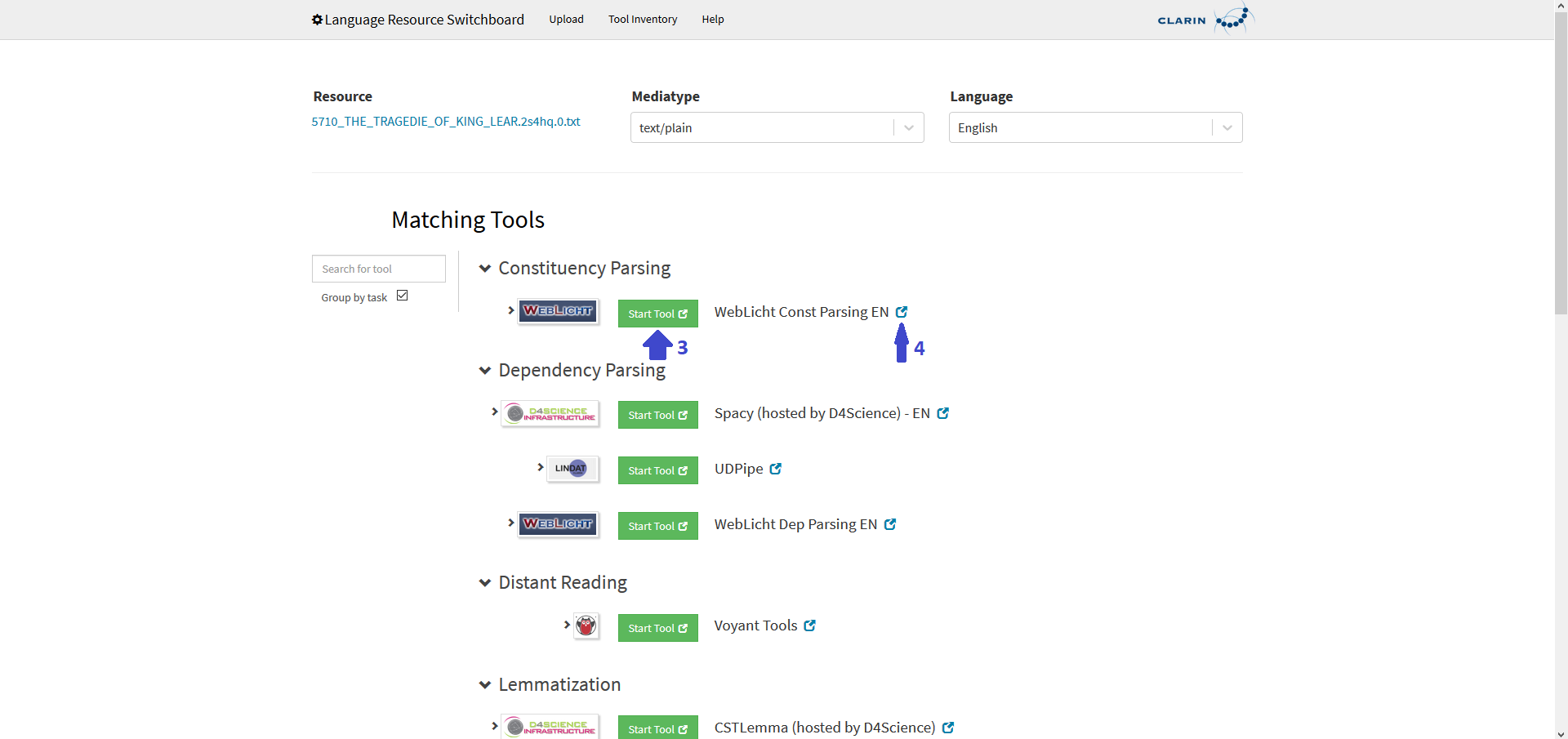
Task: Toggle the Group by task checkbox
Action: click(x=402, y=295)
